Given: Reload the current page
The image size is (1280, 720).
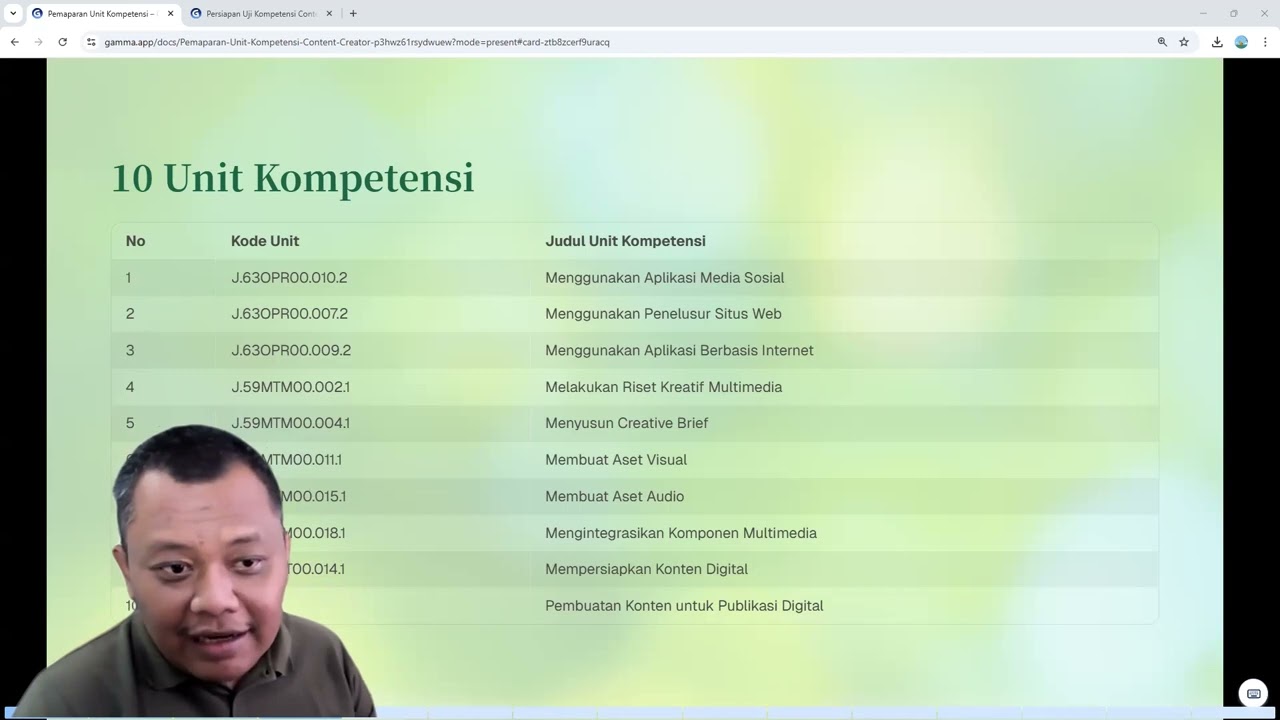Looking at the screenshot, I should [x=63, y=42].
